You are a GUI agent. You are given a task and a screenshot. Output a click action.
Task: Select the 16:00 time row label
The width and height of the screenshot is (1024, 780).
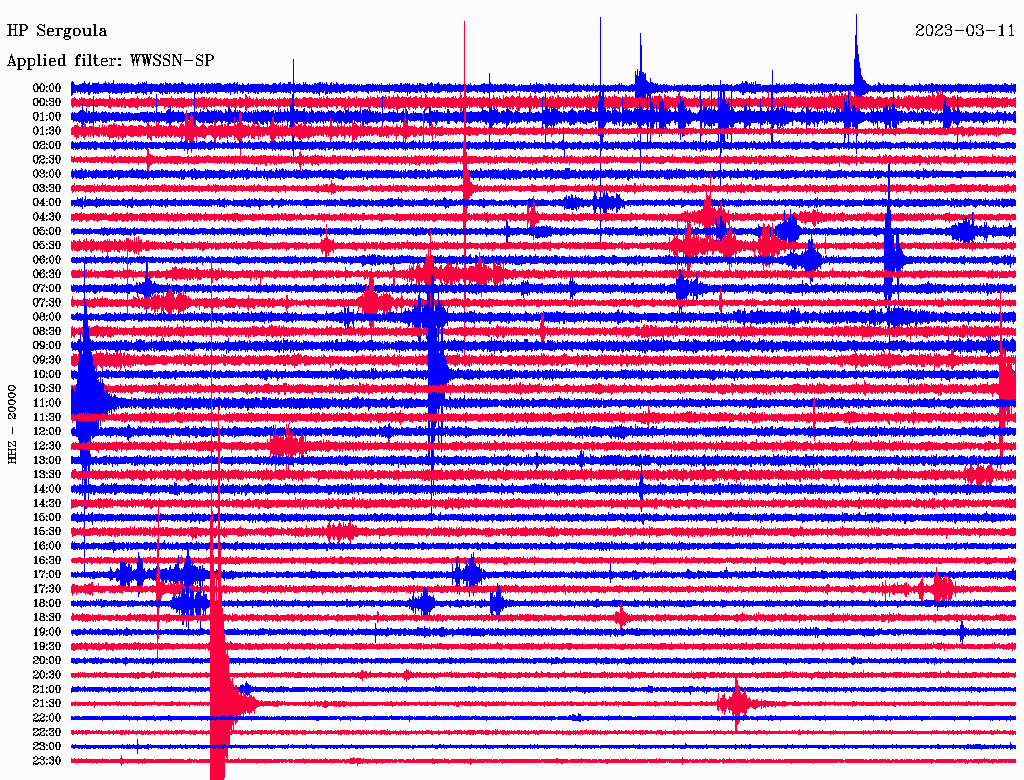47,546
